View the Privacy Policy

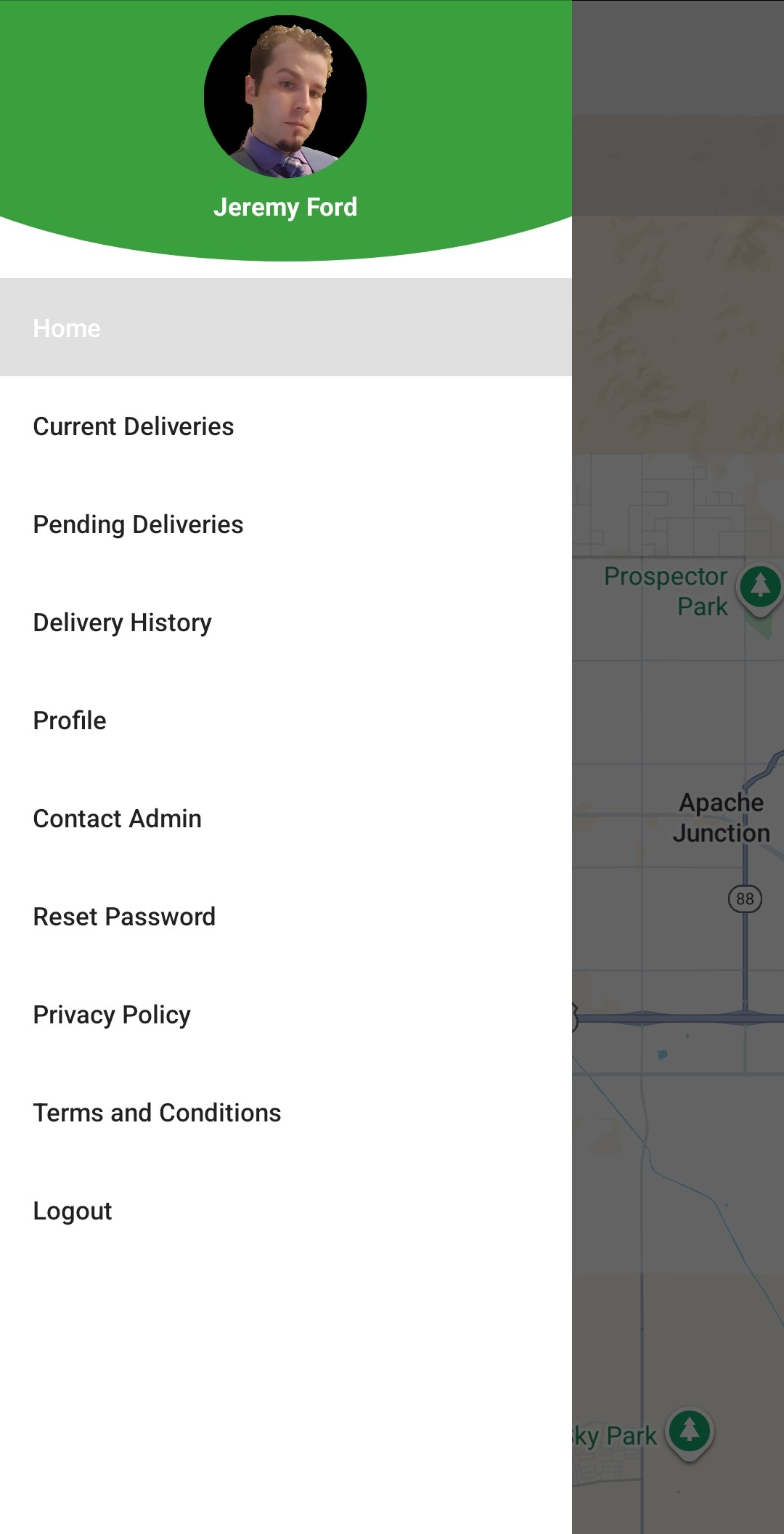(110, 1015)
